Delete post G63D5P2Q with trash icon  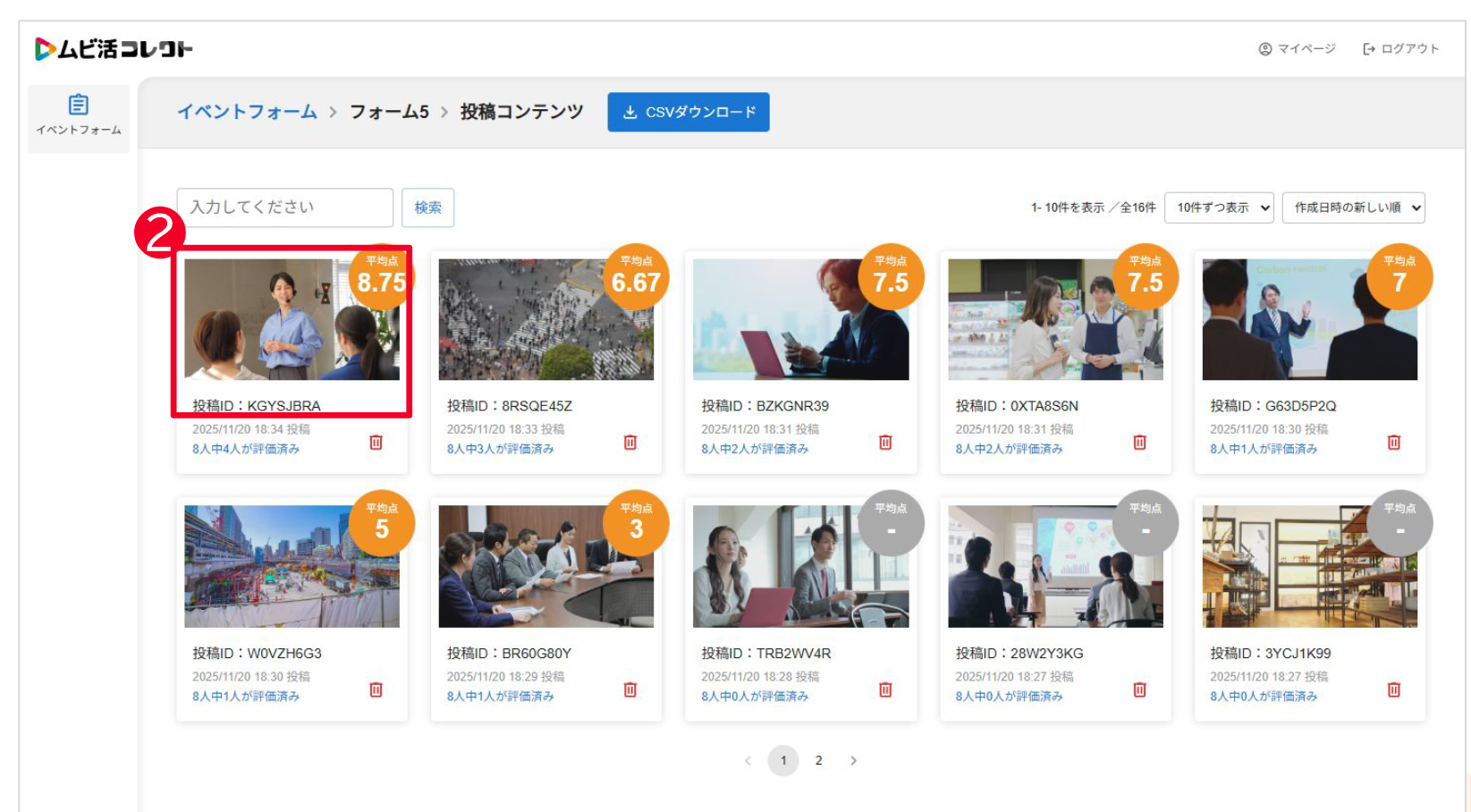pyautogui.click(x=1394, y=443)
